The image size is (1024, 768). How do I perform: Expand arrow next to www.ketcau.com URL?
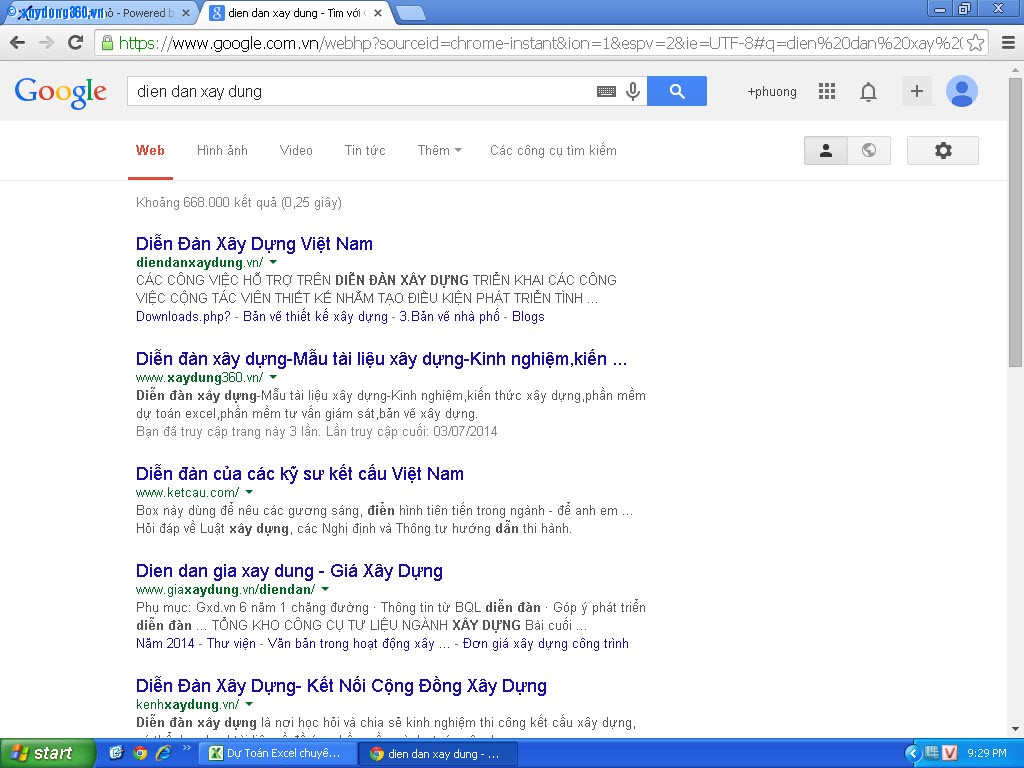[x=249, y=492]
